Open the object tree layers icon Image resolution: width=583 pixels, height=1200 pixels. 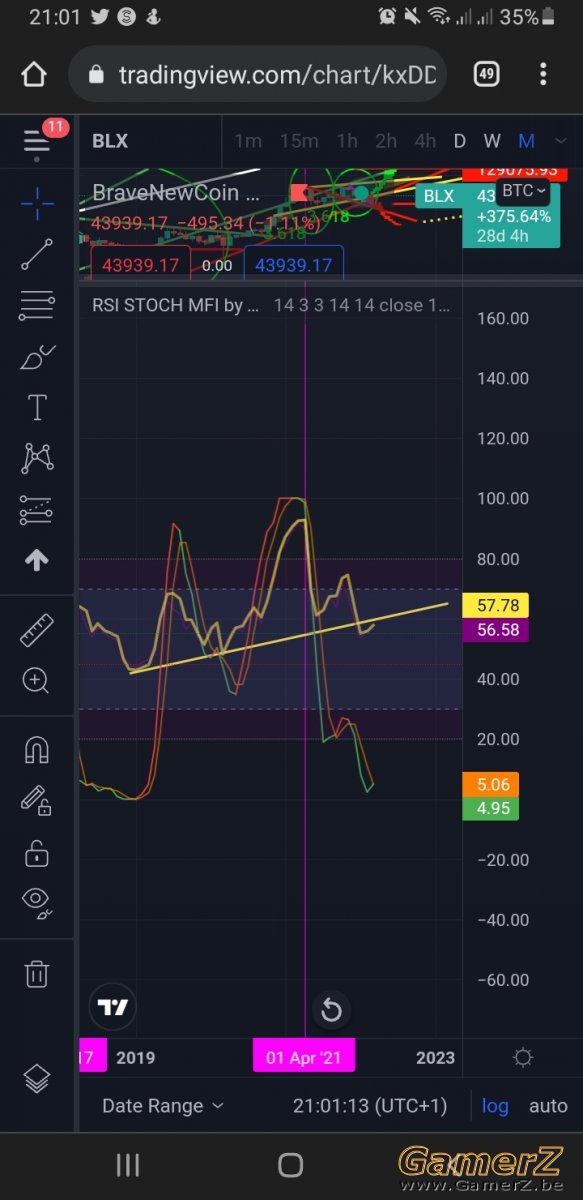tap(37, 1079)
